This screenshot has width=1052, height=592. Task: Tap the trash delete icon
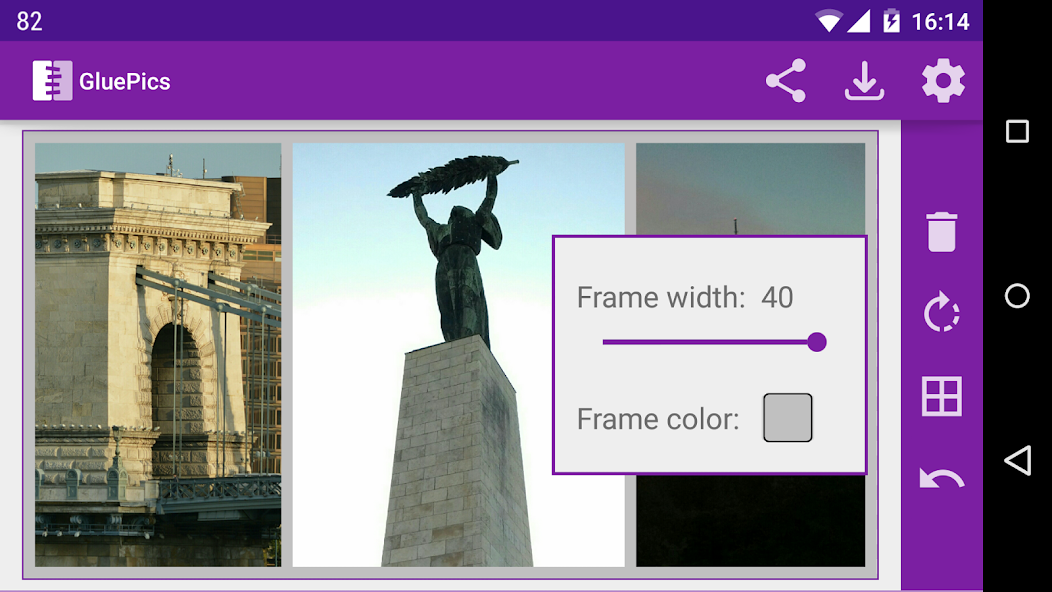tap(941, 232)
